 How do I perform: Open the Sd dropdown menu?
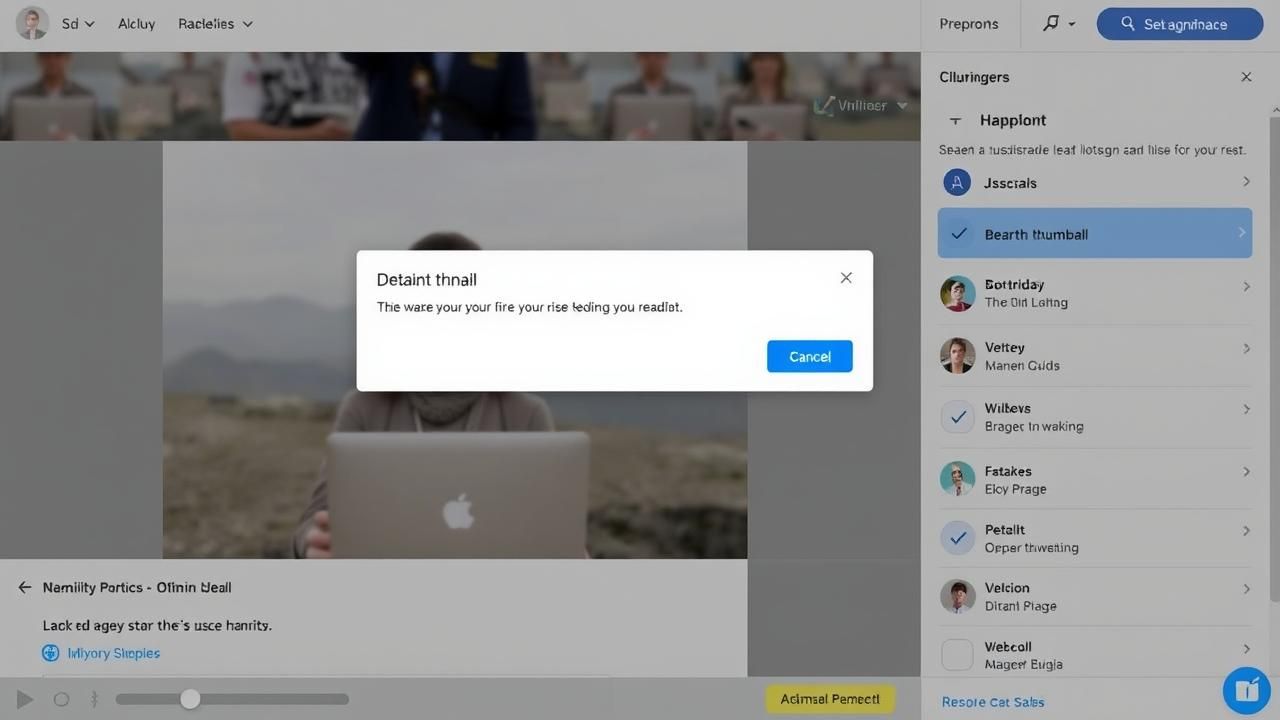[78, 23]
